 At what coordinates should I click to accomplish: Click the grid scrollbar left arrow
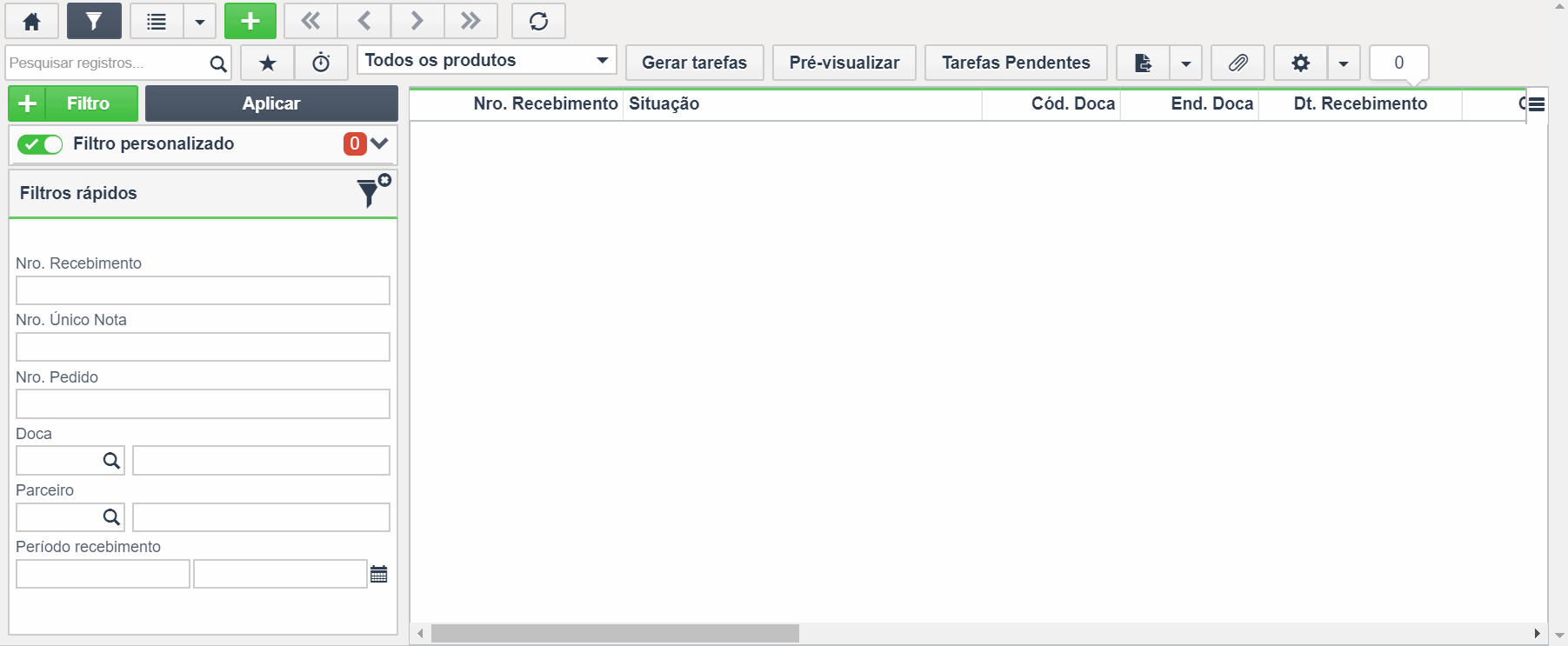420,633
